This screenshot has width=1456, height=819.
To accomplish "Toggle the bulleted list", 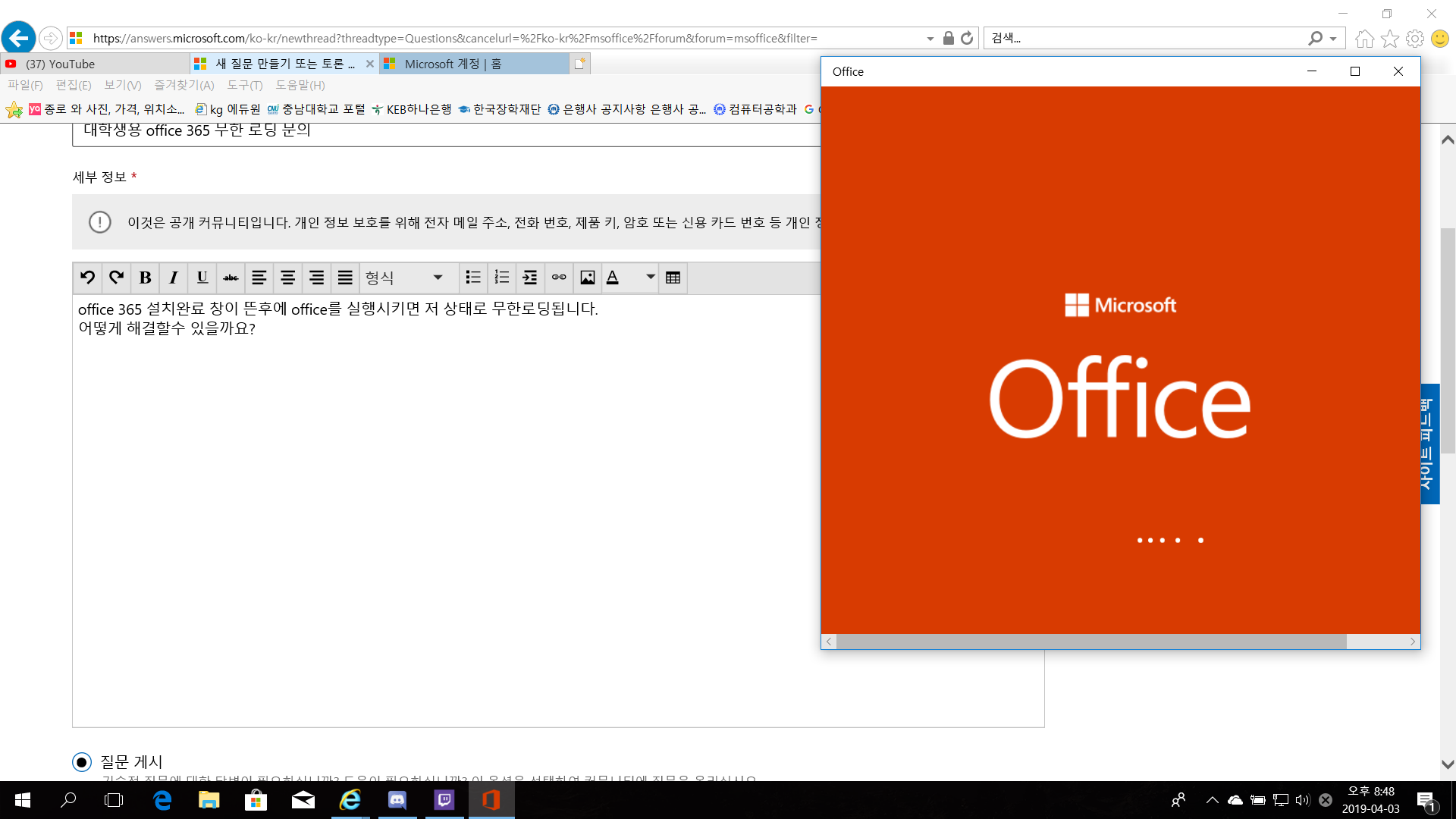I will pyautogui.click(x=473, y=278).
